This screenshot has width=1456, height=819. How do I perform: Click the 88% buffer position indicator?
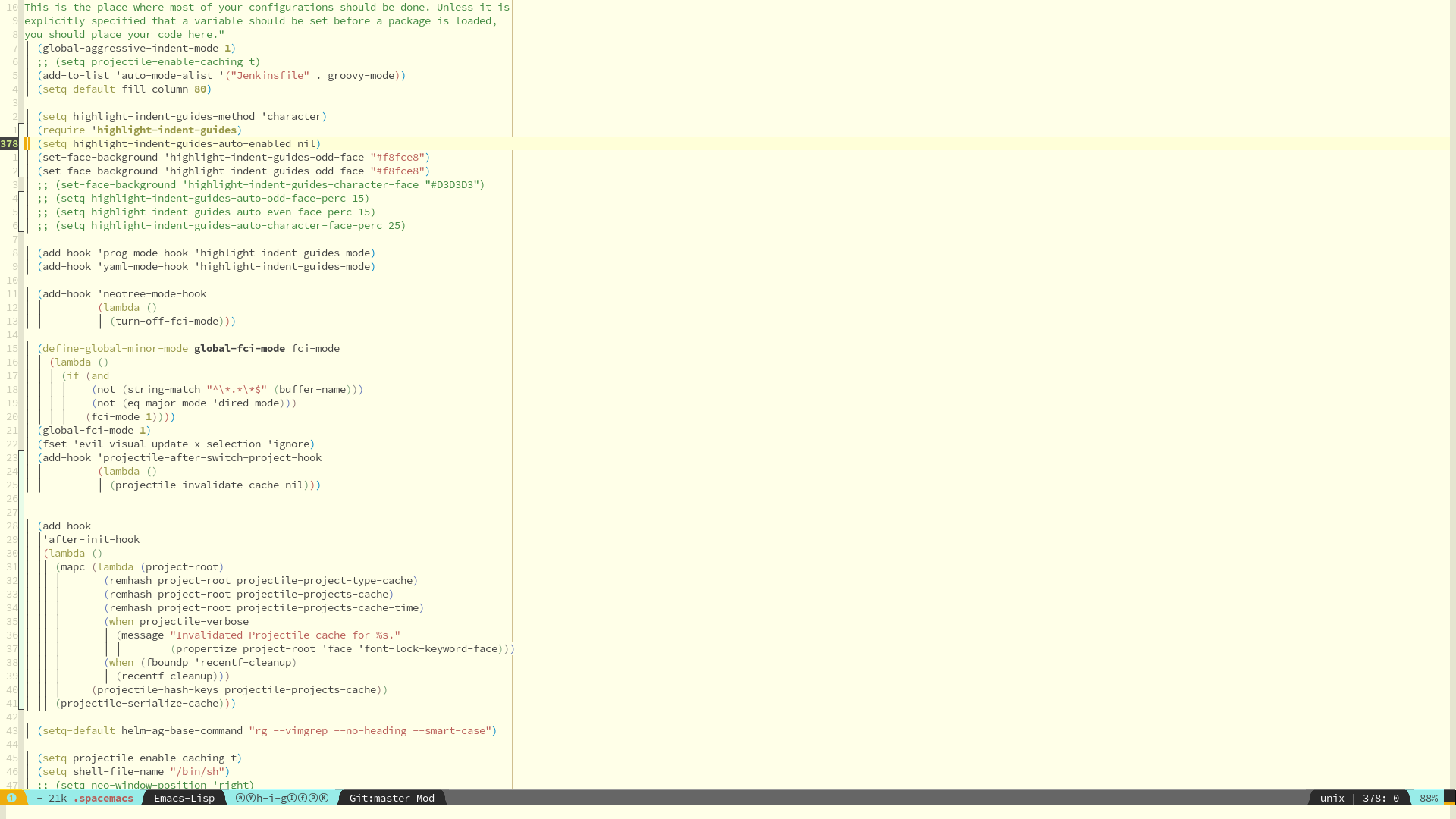point(1429,798)
